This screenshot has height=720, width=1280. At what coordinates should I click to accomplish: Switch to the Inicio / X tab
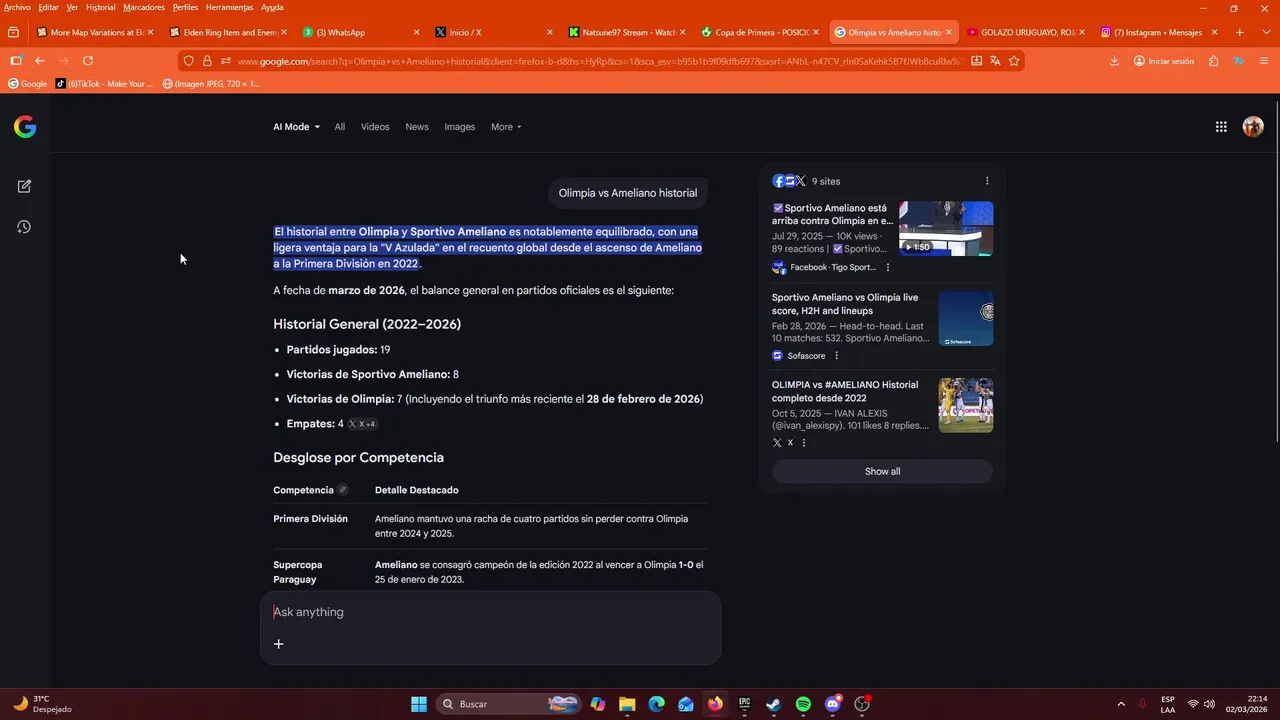pos(493,32)
